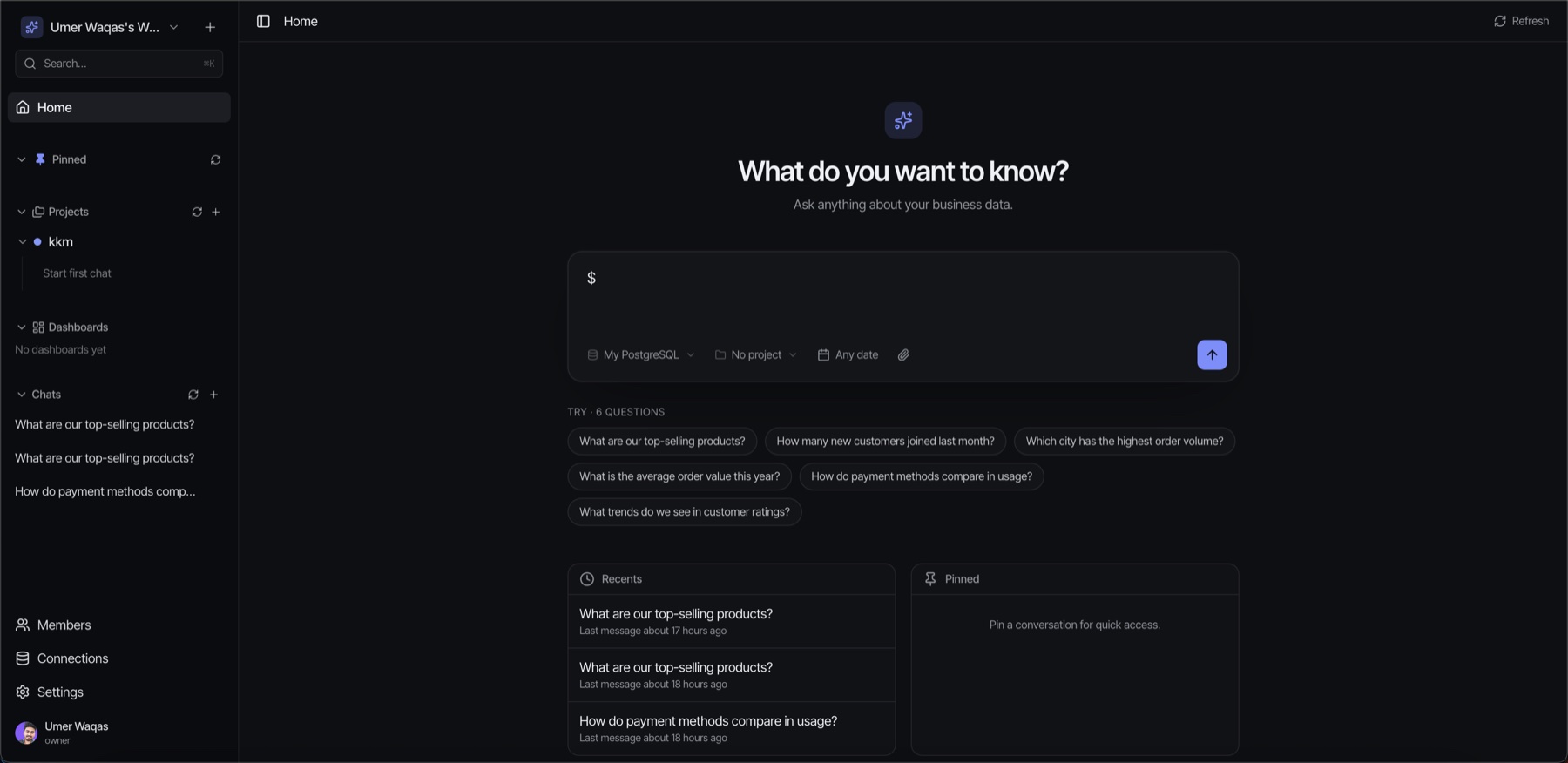Click the Connections database icon

(23, 658)
